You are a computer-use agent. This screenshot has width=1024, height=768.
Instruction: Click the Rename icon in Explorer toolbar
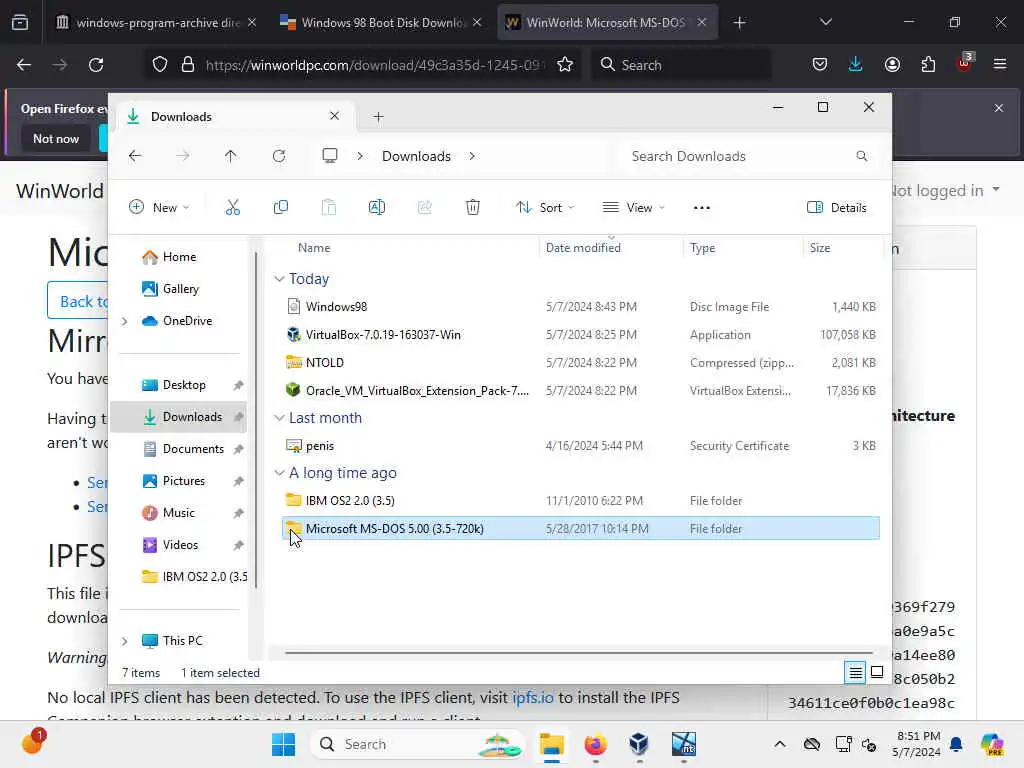(x=377, y=208)
